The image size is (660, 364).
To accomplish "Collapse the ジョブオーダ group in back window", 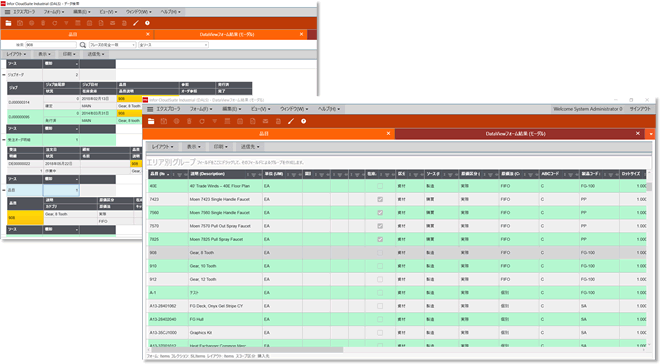I will click(4, 75).
